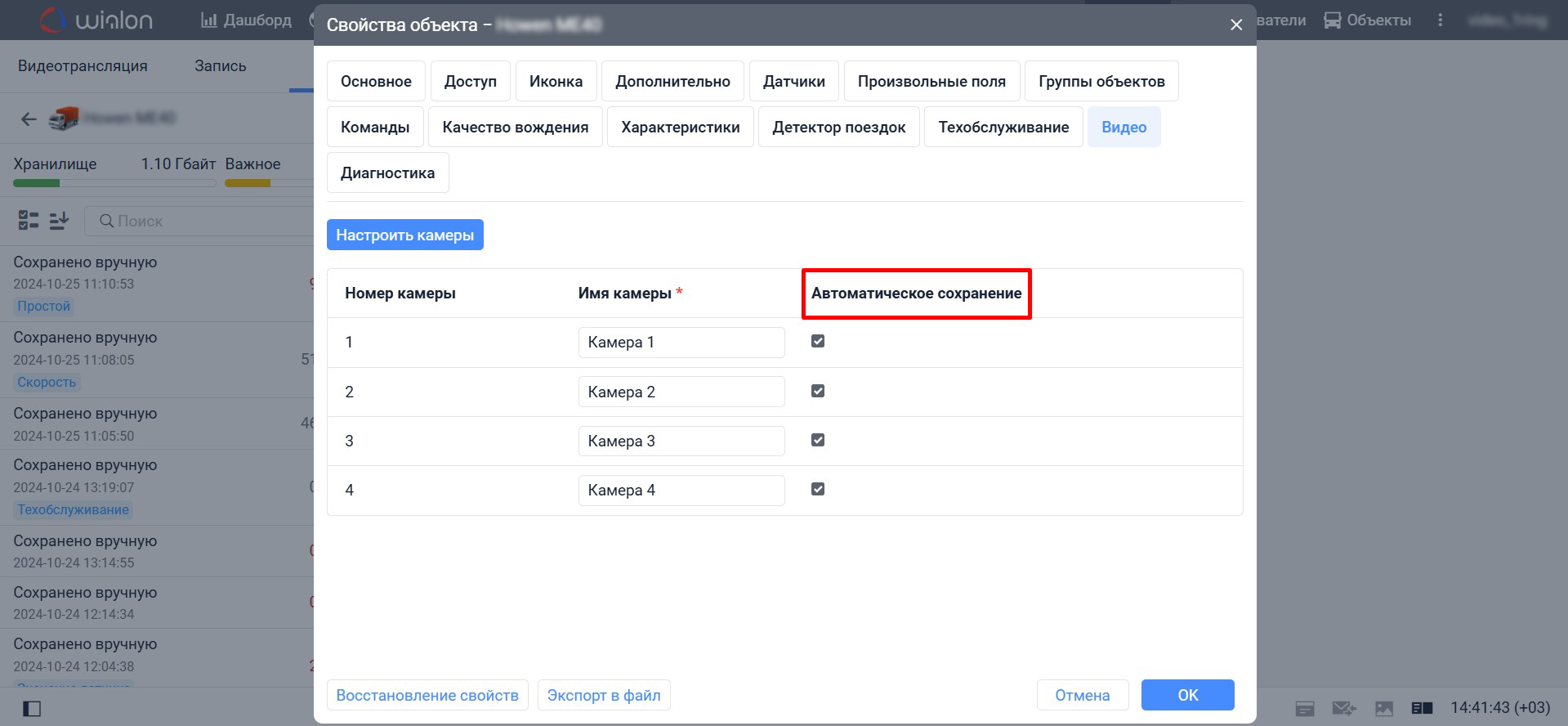This screenshot has width=1568, height=726.
Task: Open the Произвольные поля tab
Action: 931,81
